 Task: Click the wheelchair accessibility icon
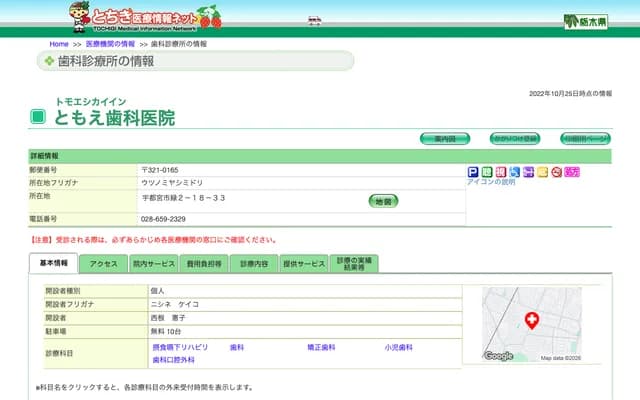(x=515, y=172)
